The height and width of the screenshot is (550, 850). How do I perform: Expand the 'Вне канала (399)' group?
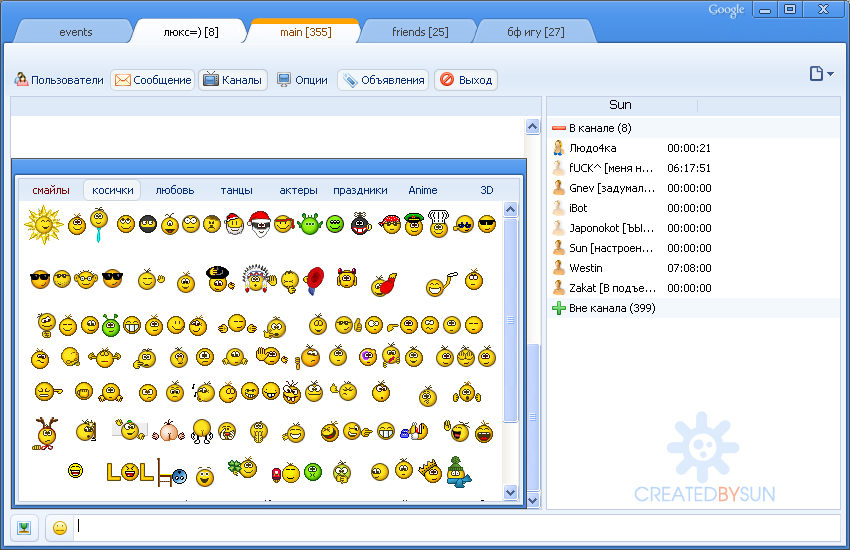click(x=559, y=308)
